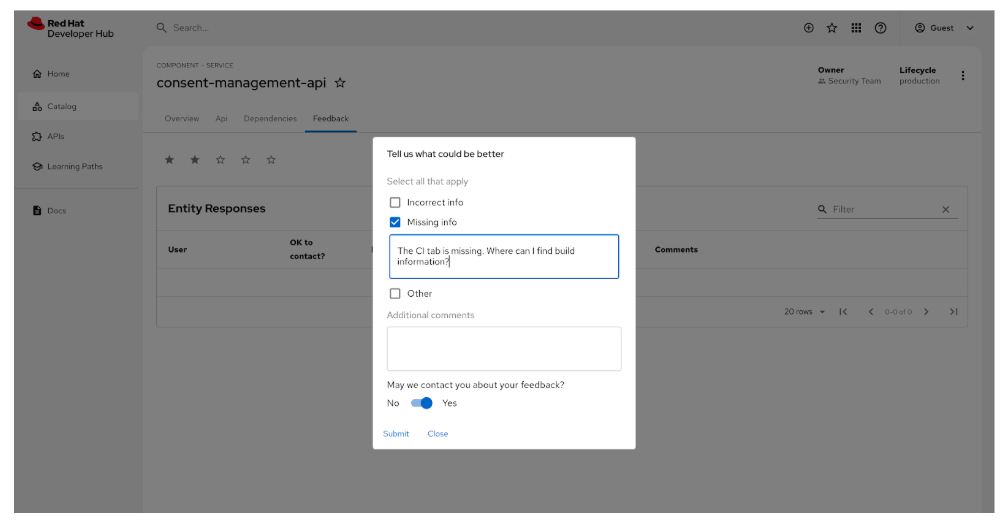Click the create plus icon in header
The image size is (1005, 521).
(x=809, y=28)
